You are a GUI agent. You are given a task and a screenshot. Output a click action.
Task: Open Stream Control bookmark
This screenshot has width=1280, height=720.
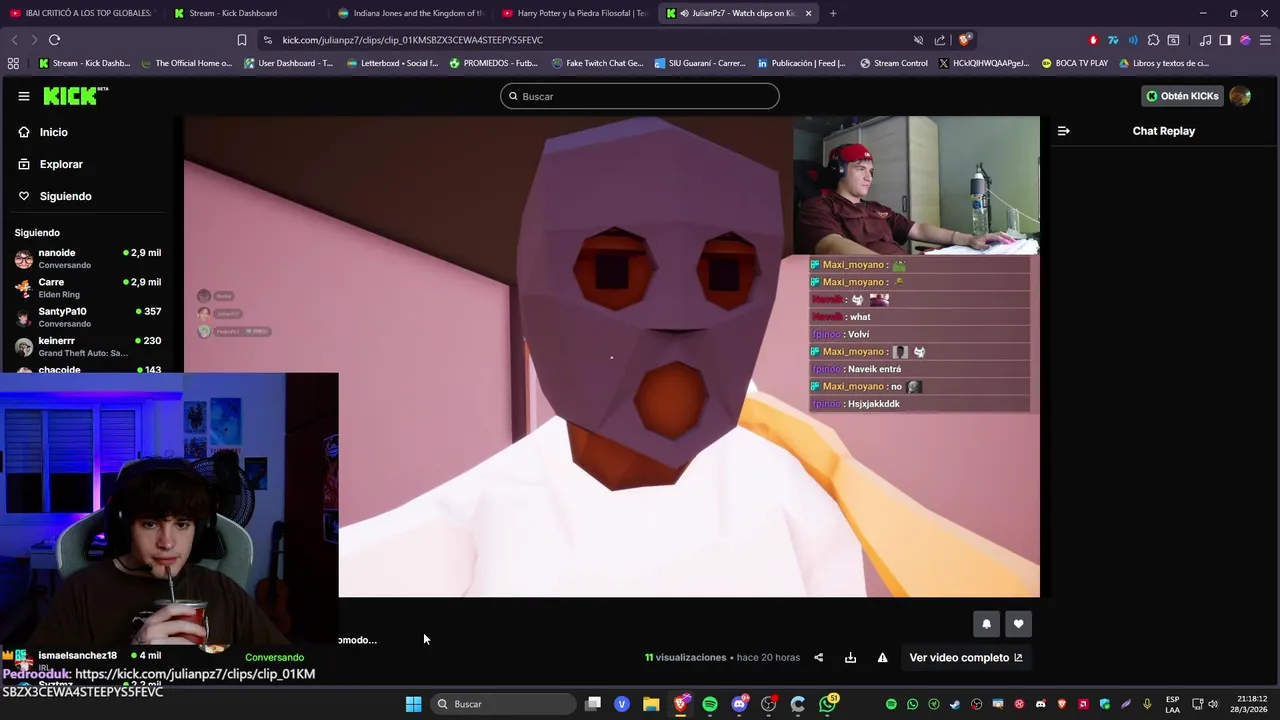[x=893, y=63]
